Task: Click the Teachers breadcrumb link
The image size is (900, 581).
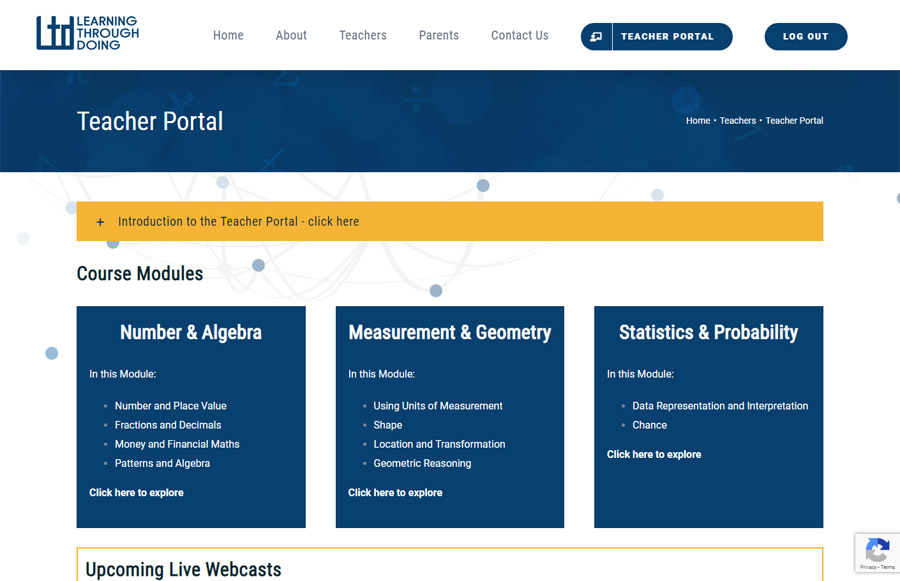Action: pyautogui.click(x=738, y=121)
